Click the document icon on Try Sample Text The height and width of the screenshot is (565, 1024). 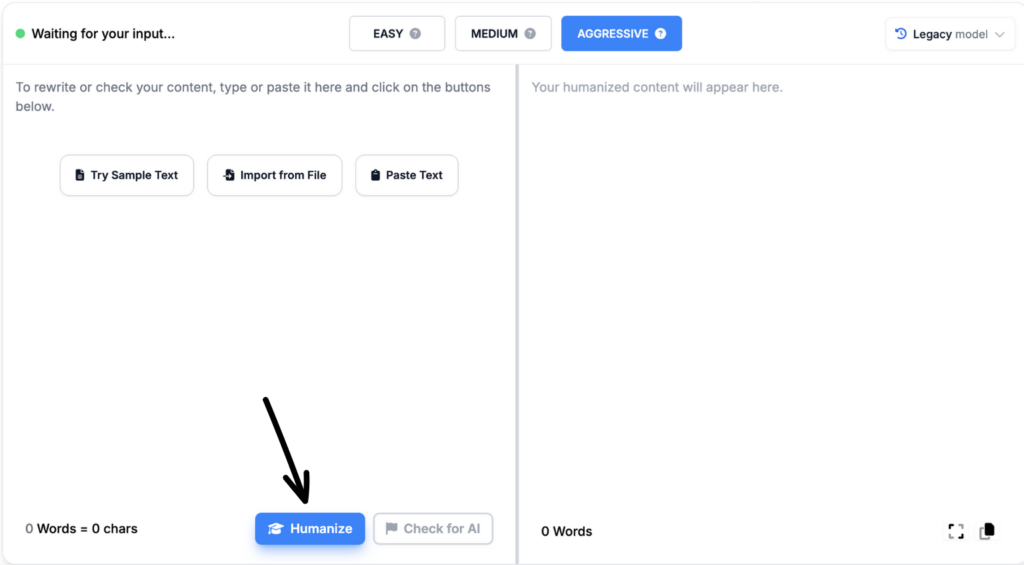(x=80, y=175)
